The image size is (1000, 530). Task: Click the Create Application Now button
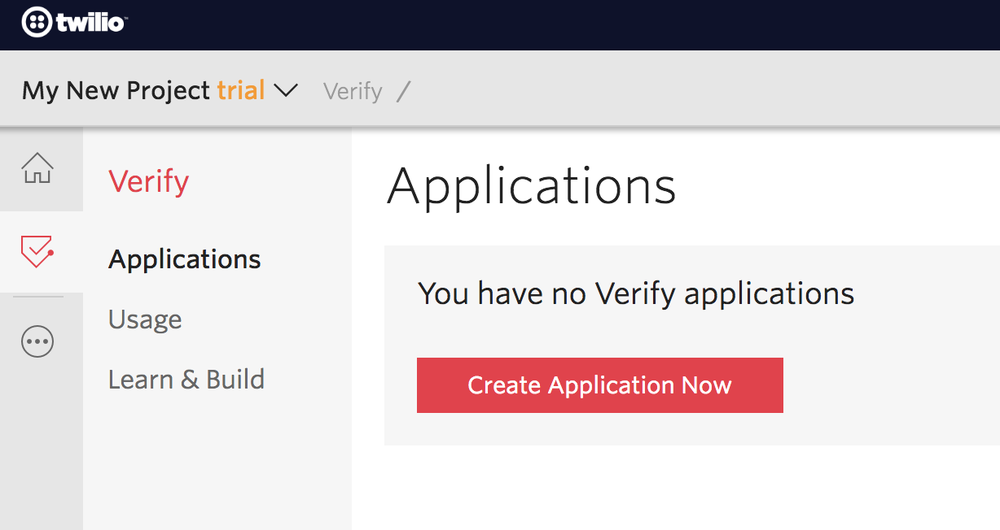click(x=600, y=385)
